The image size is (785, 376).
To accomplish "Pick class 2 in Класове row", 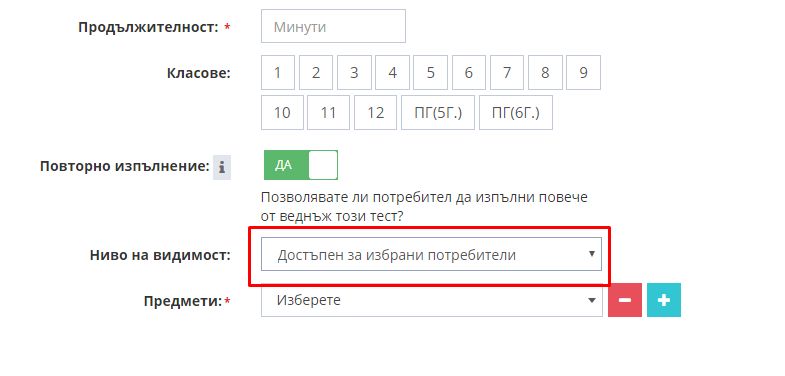I will coord(316,73).
